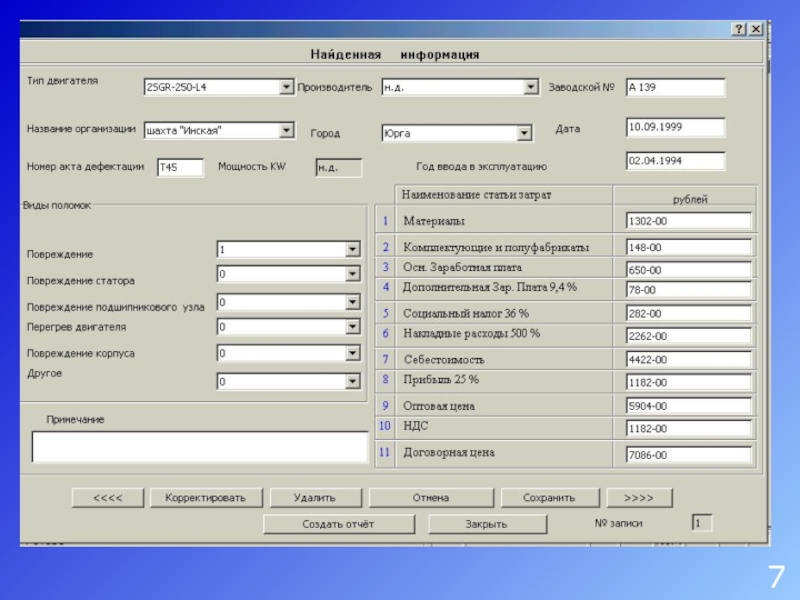Click the Сохранить button
This screenshot has height=600, width=800.
549,497
